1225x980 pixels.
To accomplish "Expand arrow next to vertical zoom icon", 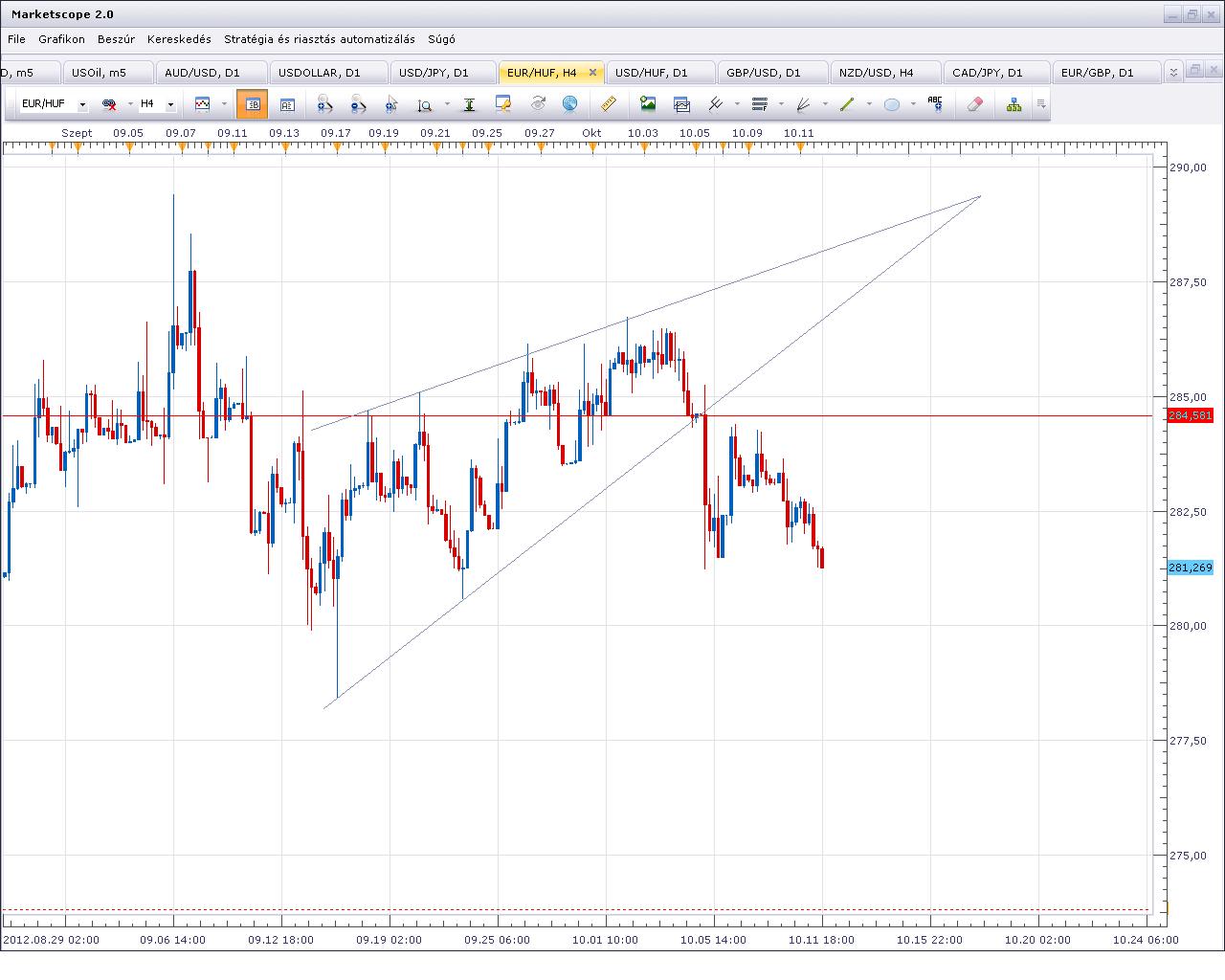I will 447,104.
